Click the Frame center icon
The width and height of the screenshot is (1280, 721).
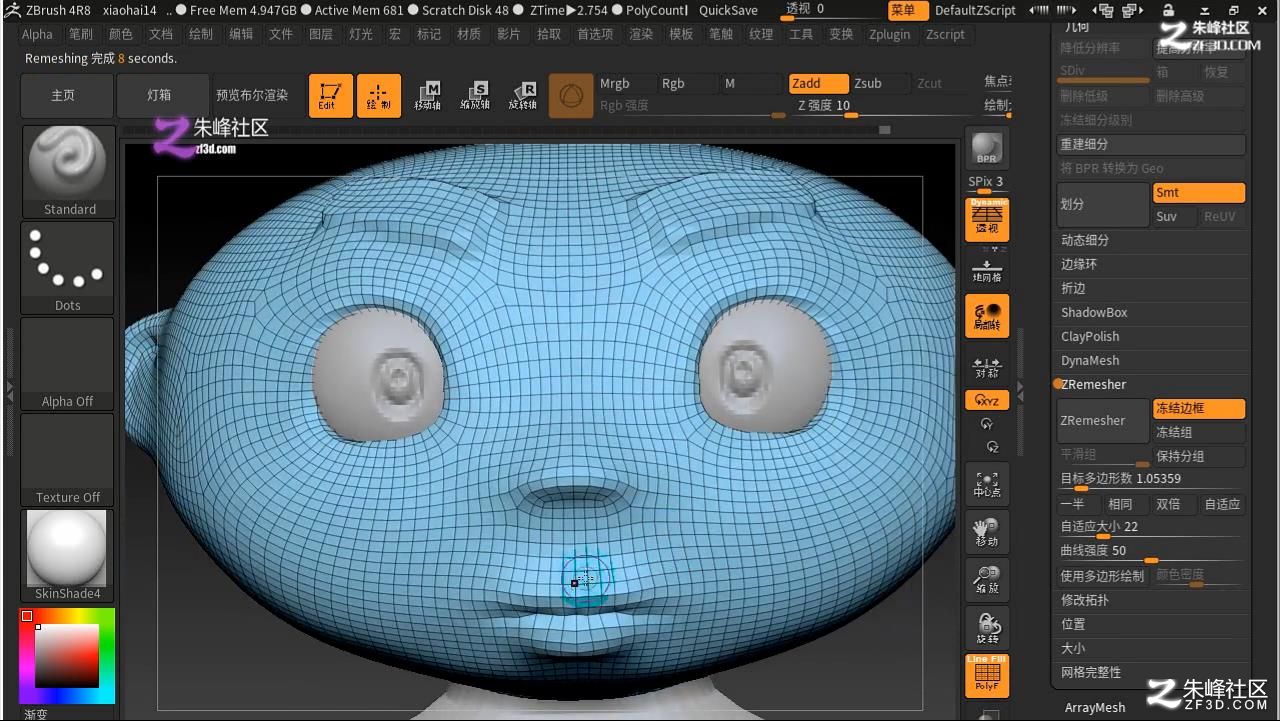coord(987,483)
